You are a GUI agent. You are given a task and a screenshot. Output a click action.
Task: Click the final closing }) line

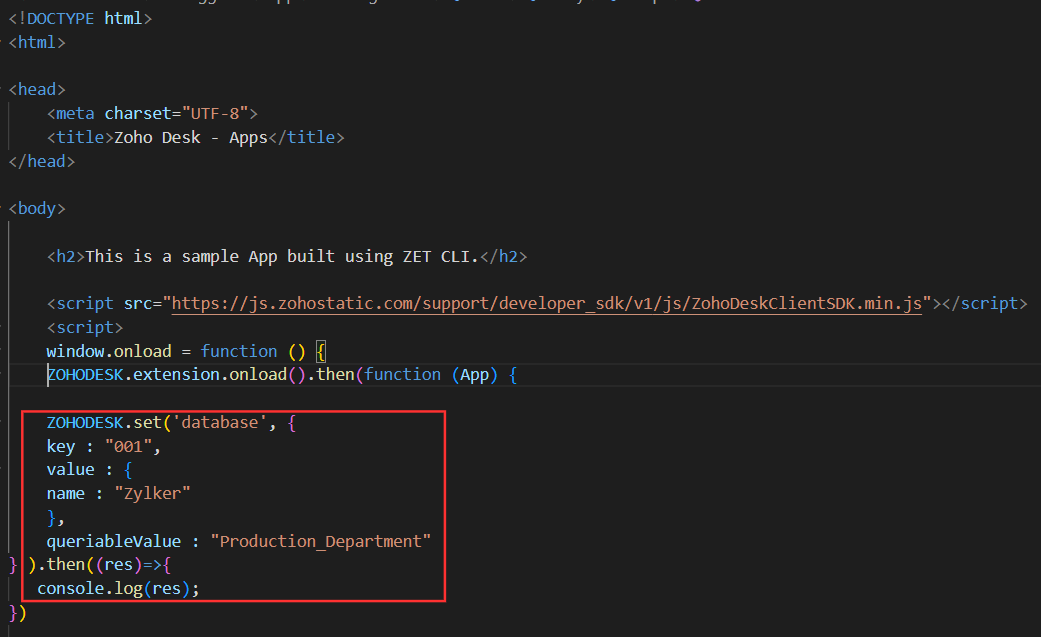[18, 612]
